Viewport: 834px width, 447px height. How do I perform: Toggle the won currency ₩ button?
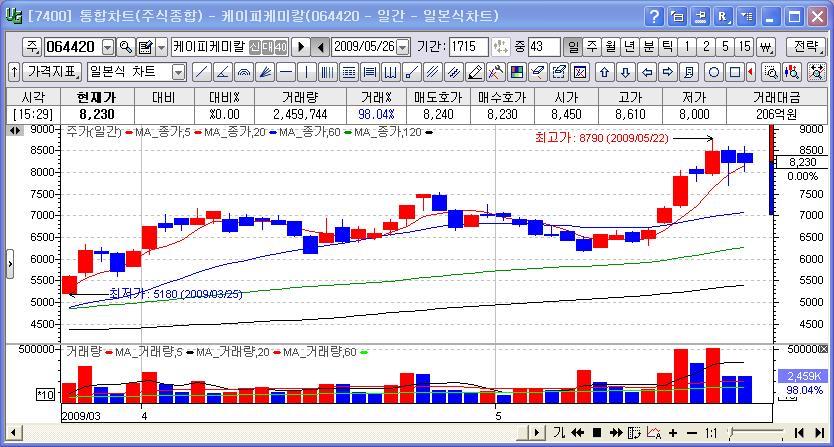[x=765, y=47]
